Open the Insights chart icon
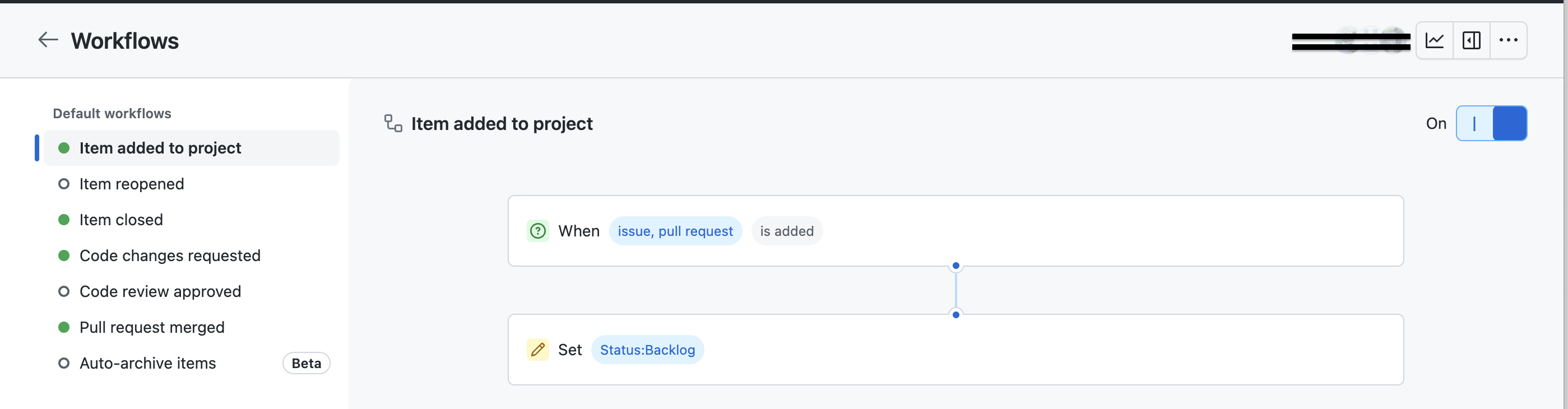Screen dimensions: 1568x409 (x=1435, y=41)
